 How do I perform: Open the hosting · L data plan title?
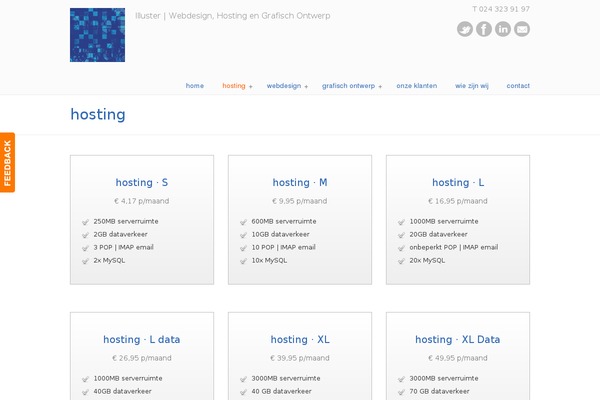142,340
